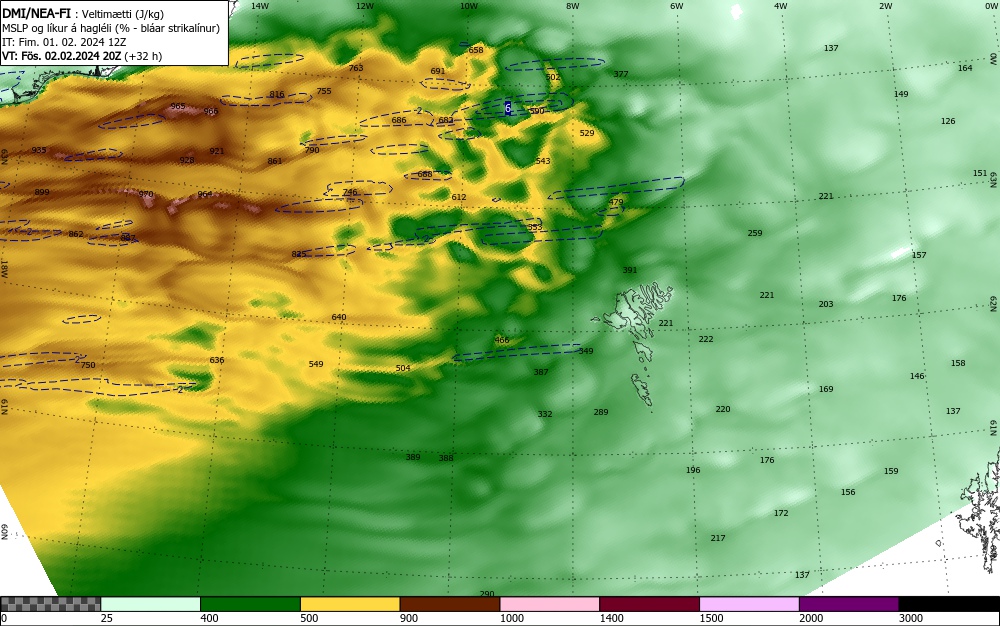Click the checkered 0–25 legend swatch
The width and height of the screenshot is (1000, 626).
tap(50, 604)
